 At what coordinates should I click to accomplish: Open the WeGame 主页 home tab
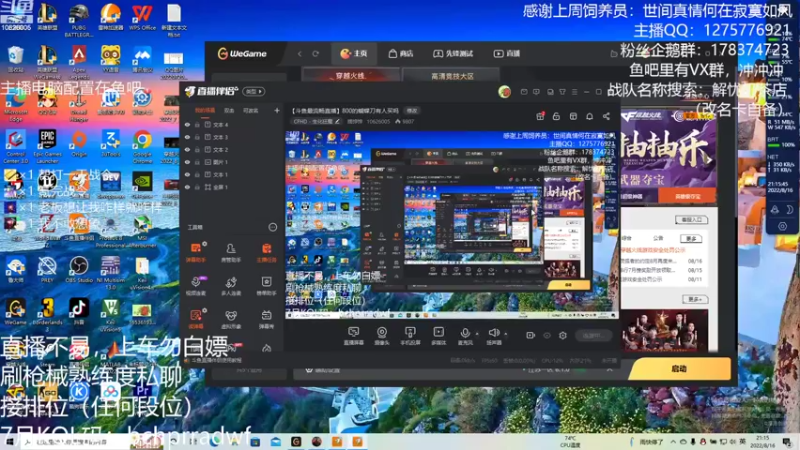pyautogui.click(x=354, y=54)
